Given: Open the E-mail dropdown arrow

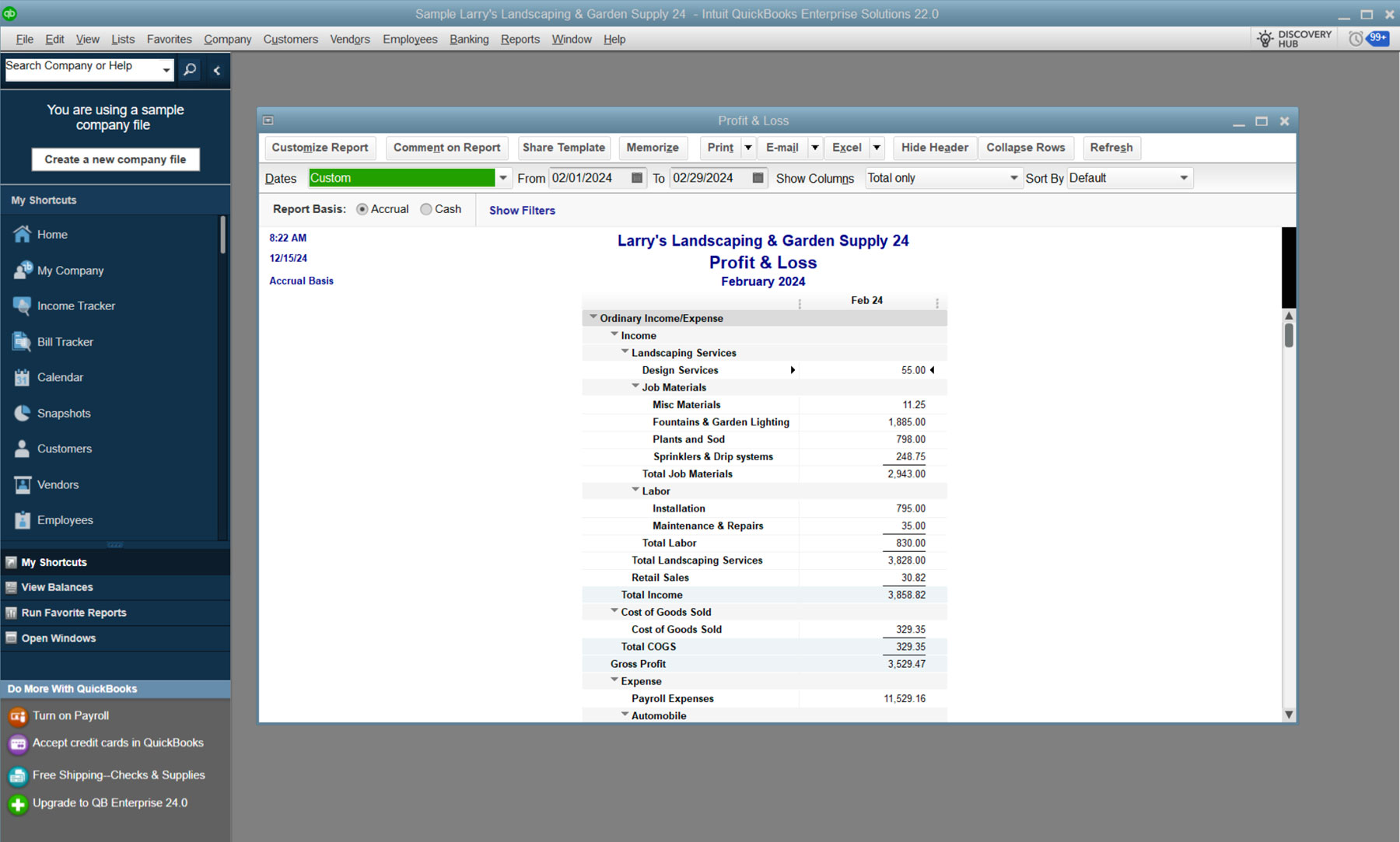Looking at the screenshot, I should tap(815, 148).
